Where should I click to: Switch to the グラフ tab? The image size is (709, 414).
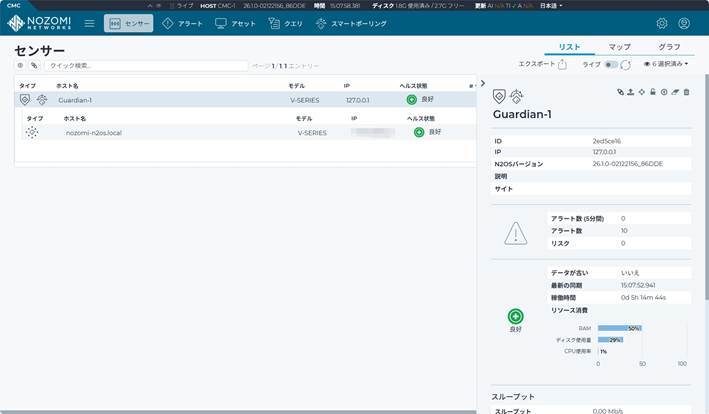669,47
